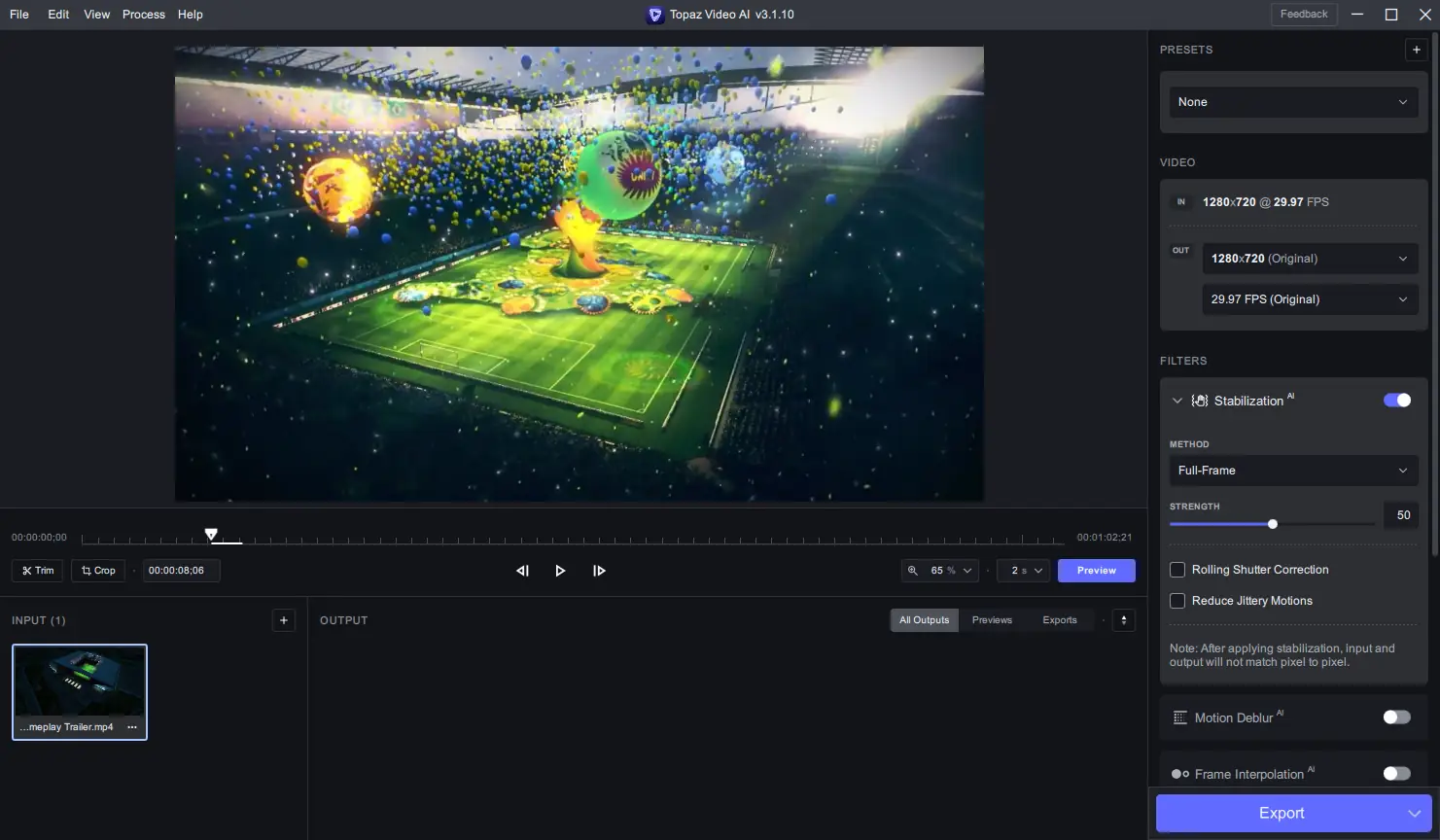
Task: Collapse the Stabilization filter section
Action: (x=1177, y=401)
